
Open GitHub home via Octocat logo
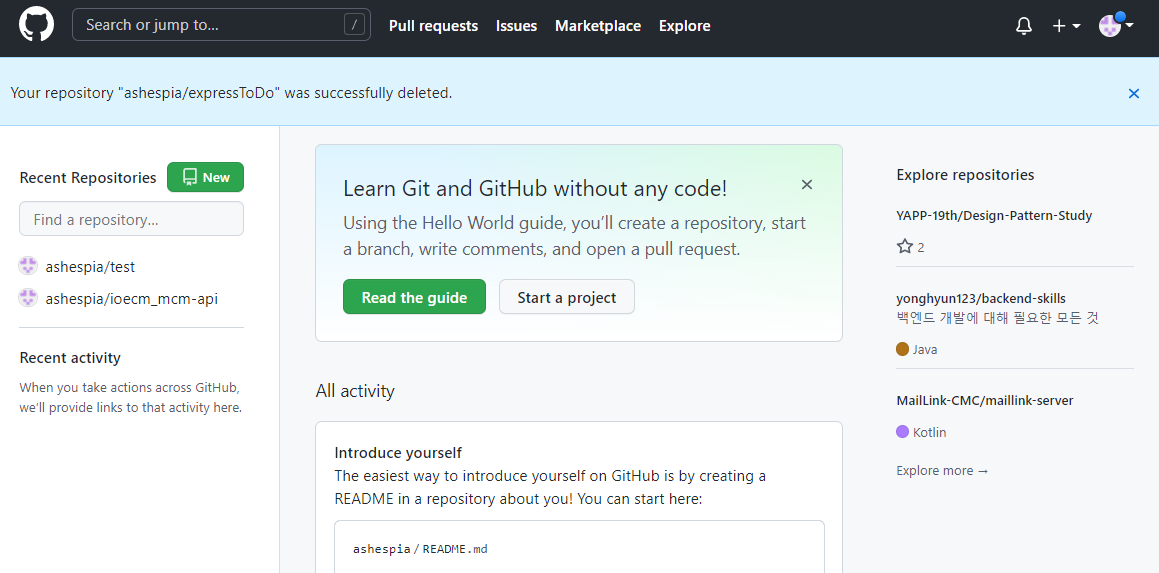[36, 25]
